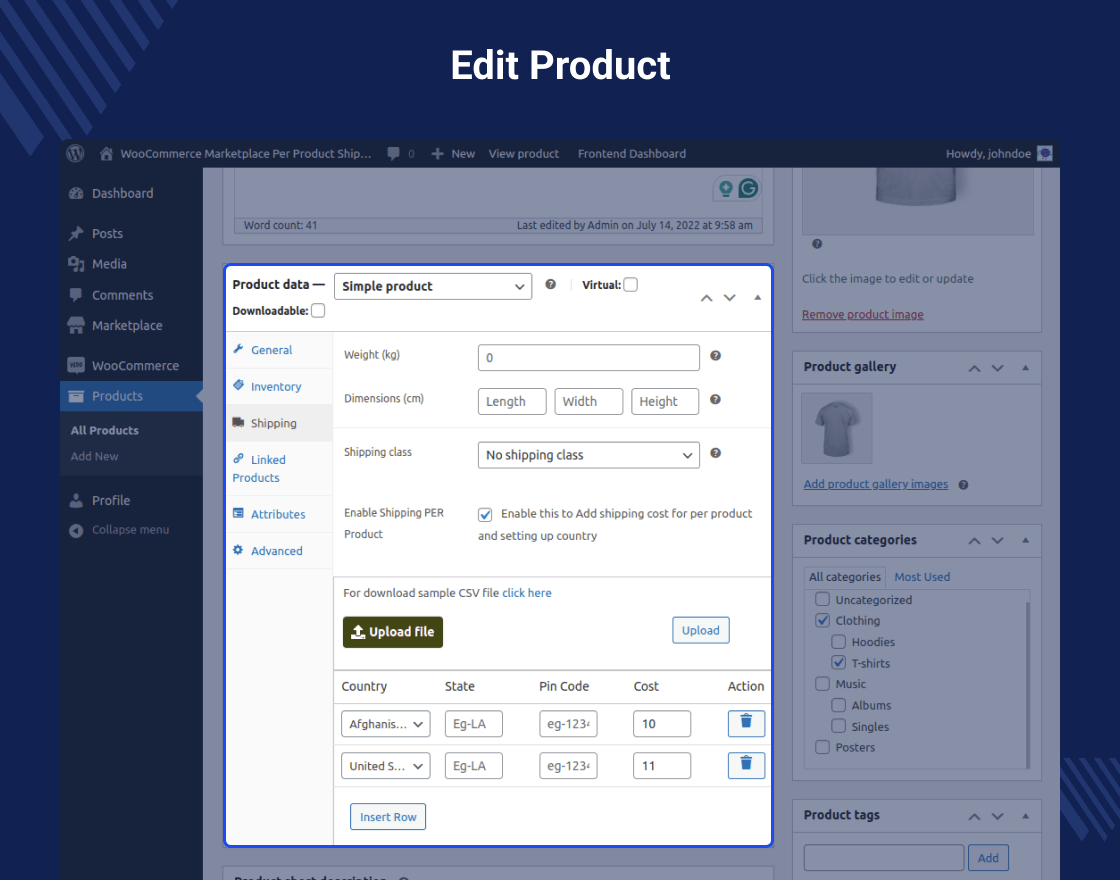
Task: Open the site home icon in admin bar
Action: pyautogui.click(x=106, y=154)
